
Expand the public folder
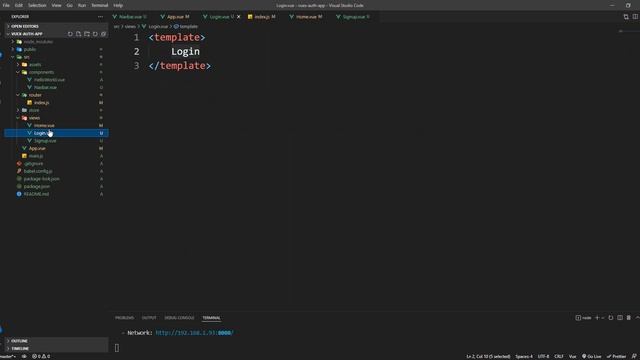(x=56, y=49)
